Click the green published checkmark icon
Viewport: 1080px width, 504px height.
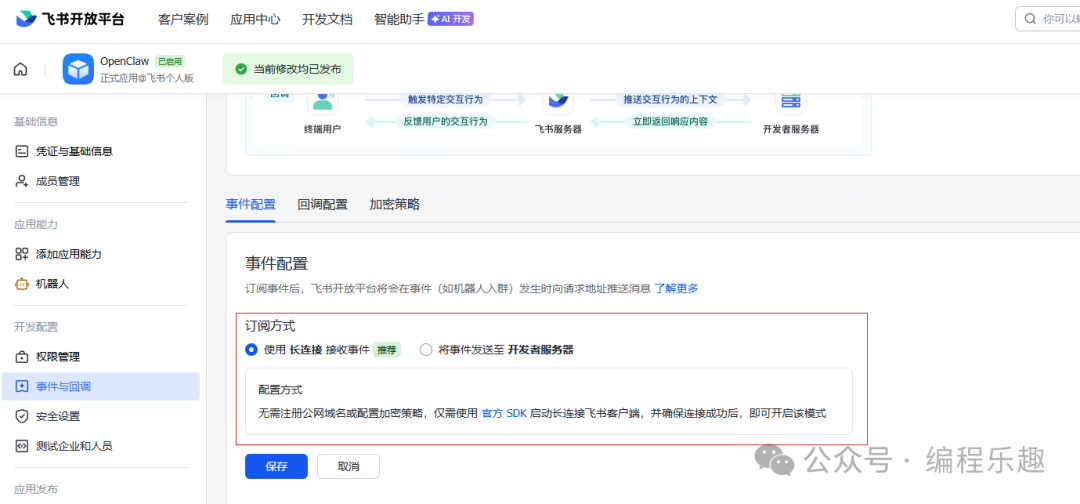point(240,69)
